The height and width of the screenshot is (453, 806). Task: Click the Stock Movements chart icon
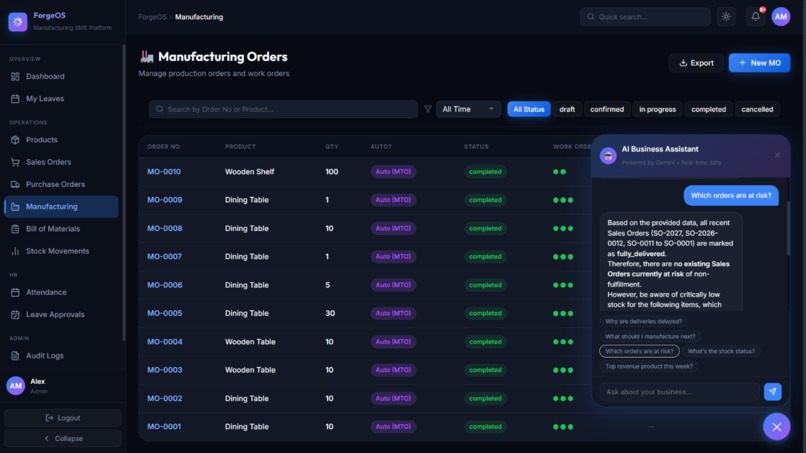15,251
